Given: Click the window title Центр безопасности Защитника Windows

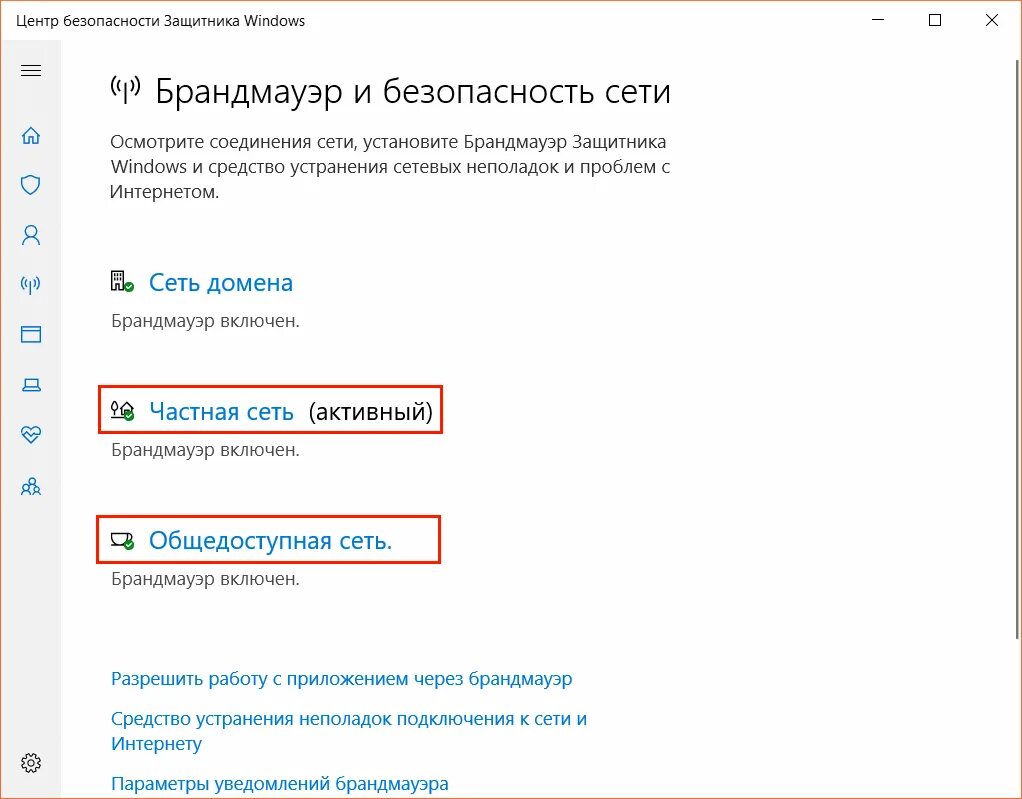Looking at the screenshot, I should 160,21.
